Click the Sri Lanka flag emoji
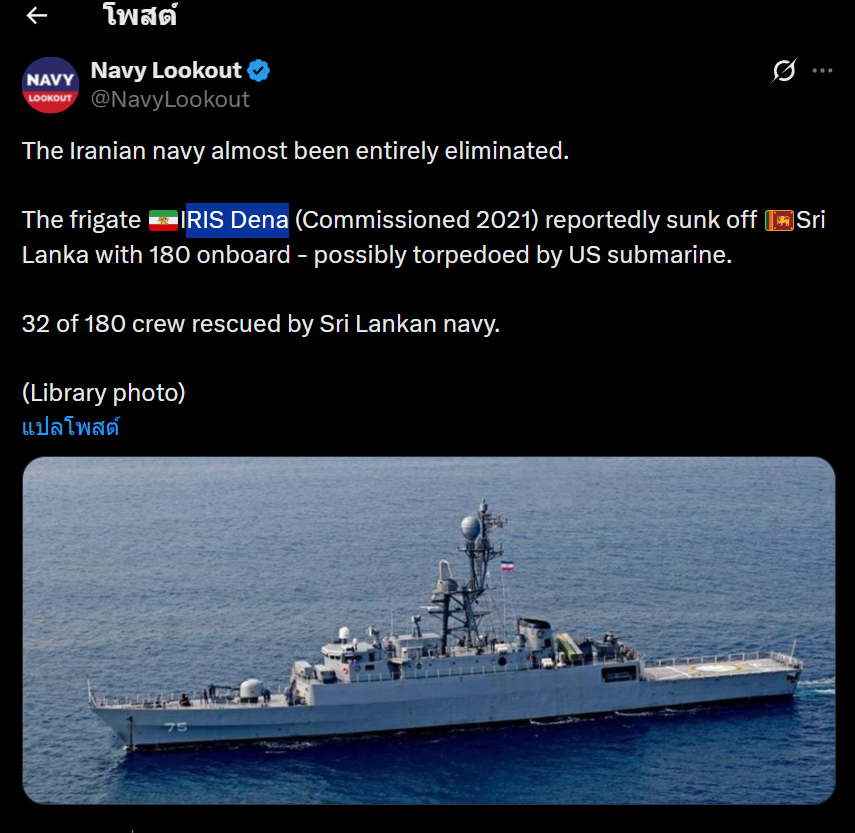The height and width of the screenshot is (833, 855). point(779,220)
